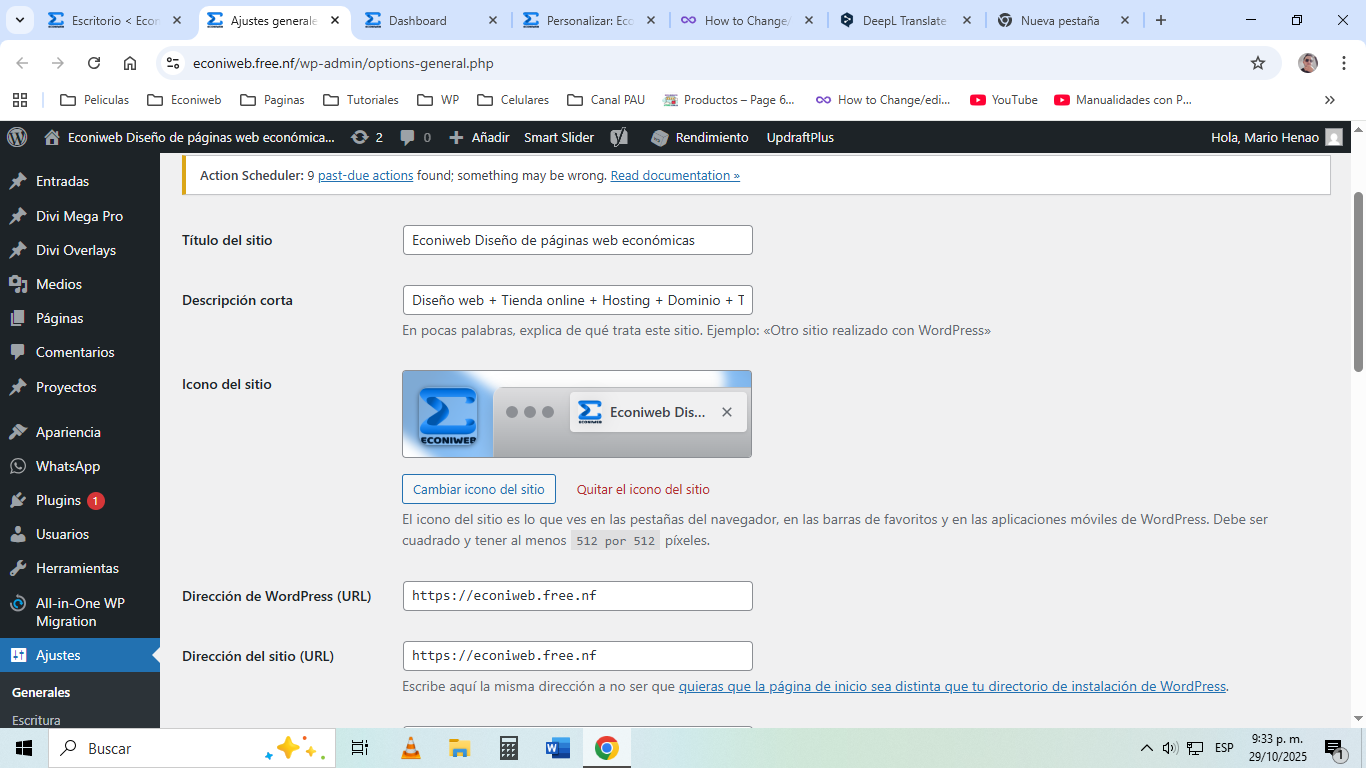
Task: Reload the page with the browser refresh icon
Action: pyautogui.click(x=94, y=63)
